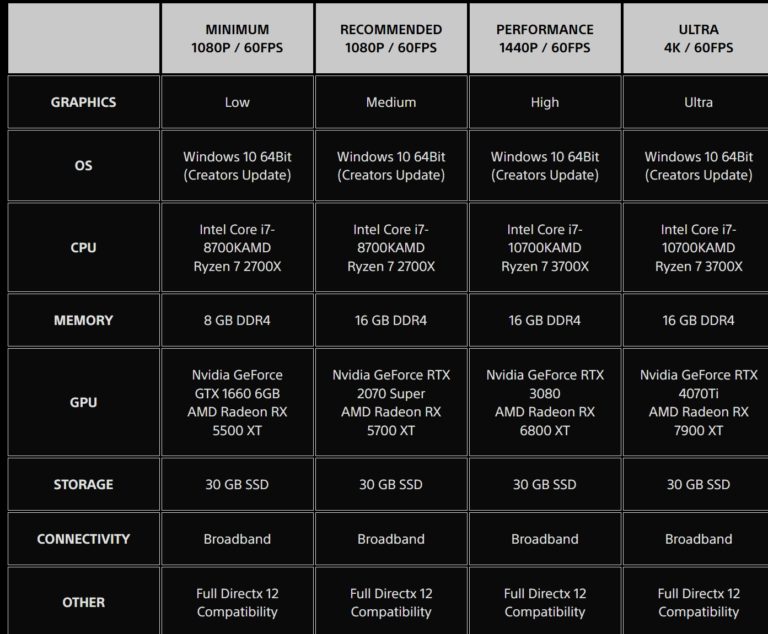The width and height of the screenshot is (768, 634).
Task: Select the ULTRA 4K / 60FPS column header
Action: pyautogui.click(x=698, y=39)
